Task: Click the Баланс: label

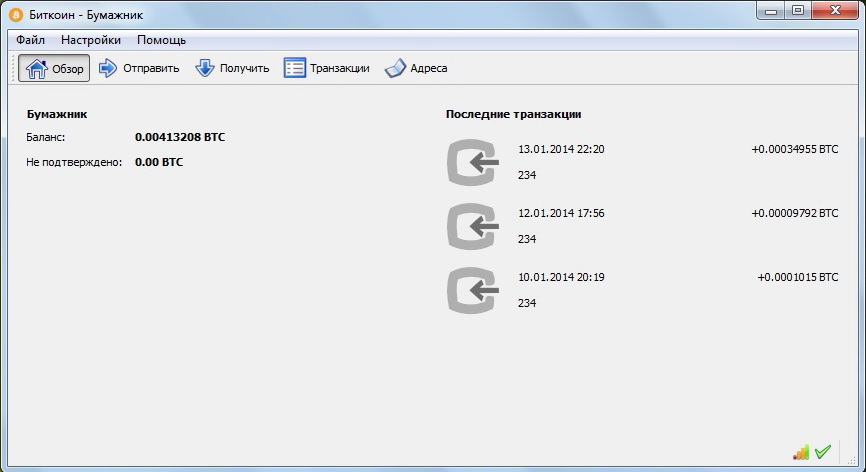Action: 45,137
